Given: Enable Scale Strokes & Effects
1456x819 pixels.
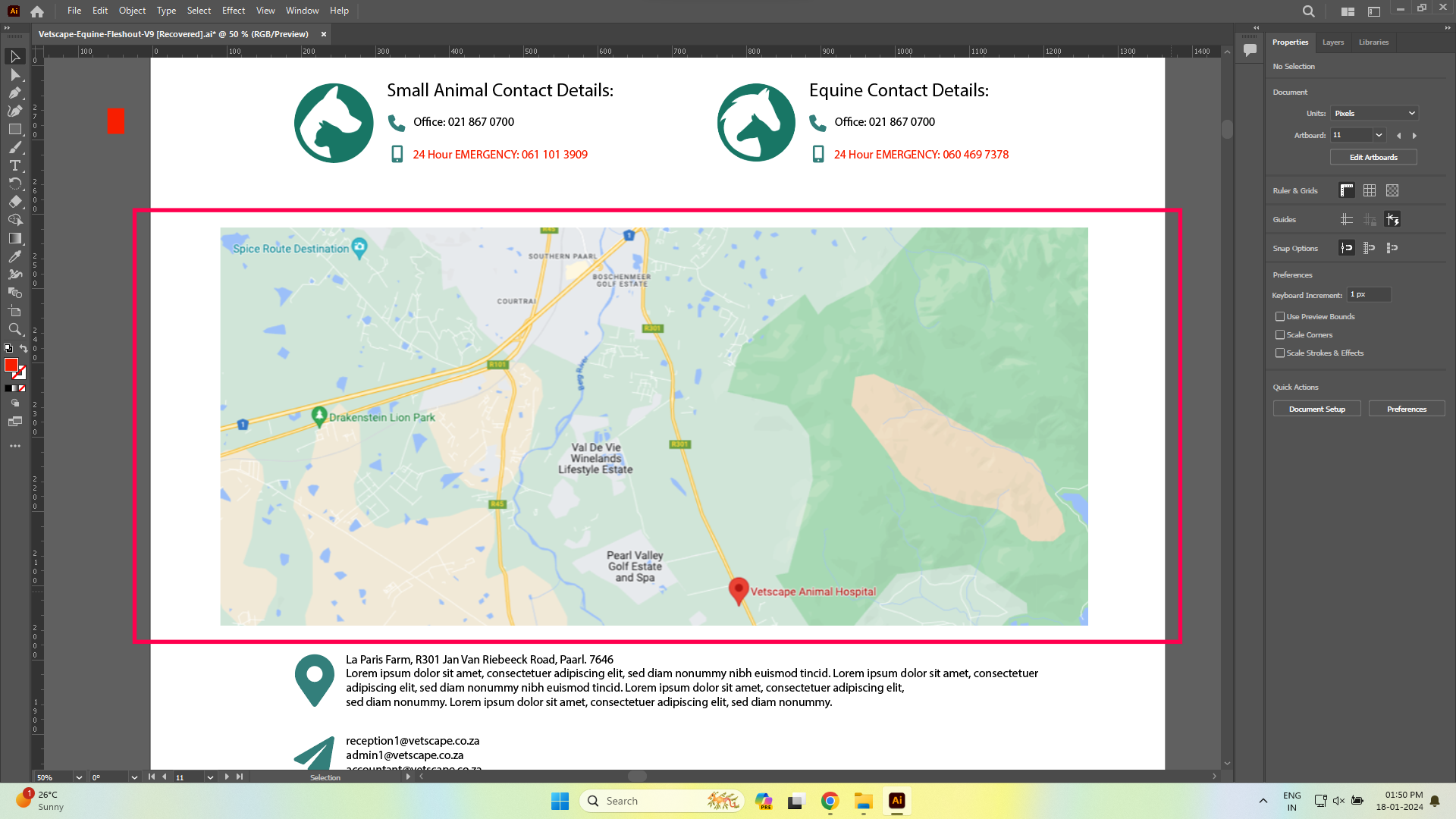Looking at the screenshot, I should (x=1280, y=353).
